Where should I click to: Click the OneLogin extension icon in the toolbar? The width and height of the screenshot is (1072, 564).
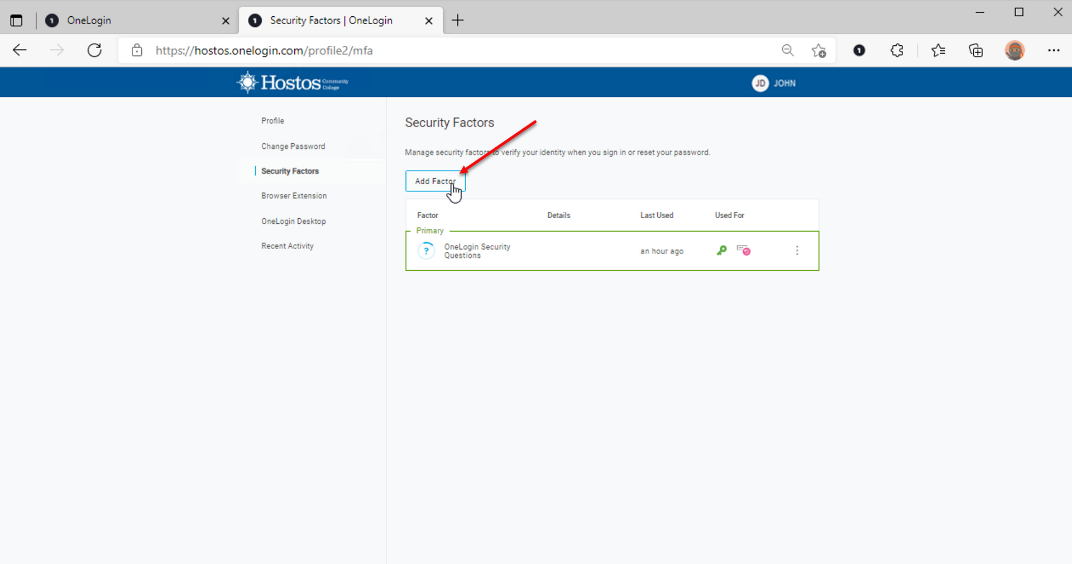859,50
